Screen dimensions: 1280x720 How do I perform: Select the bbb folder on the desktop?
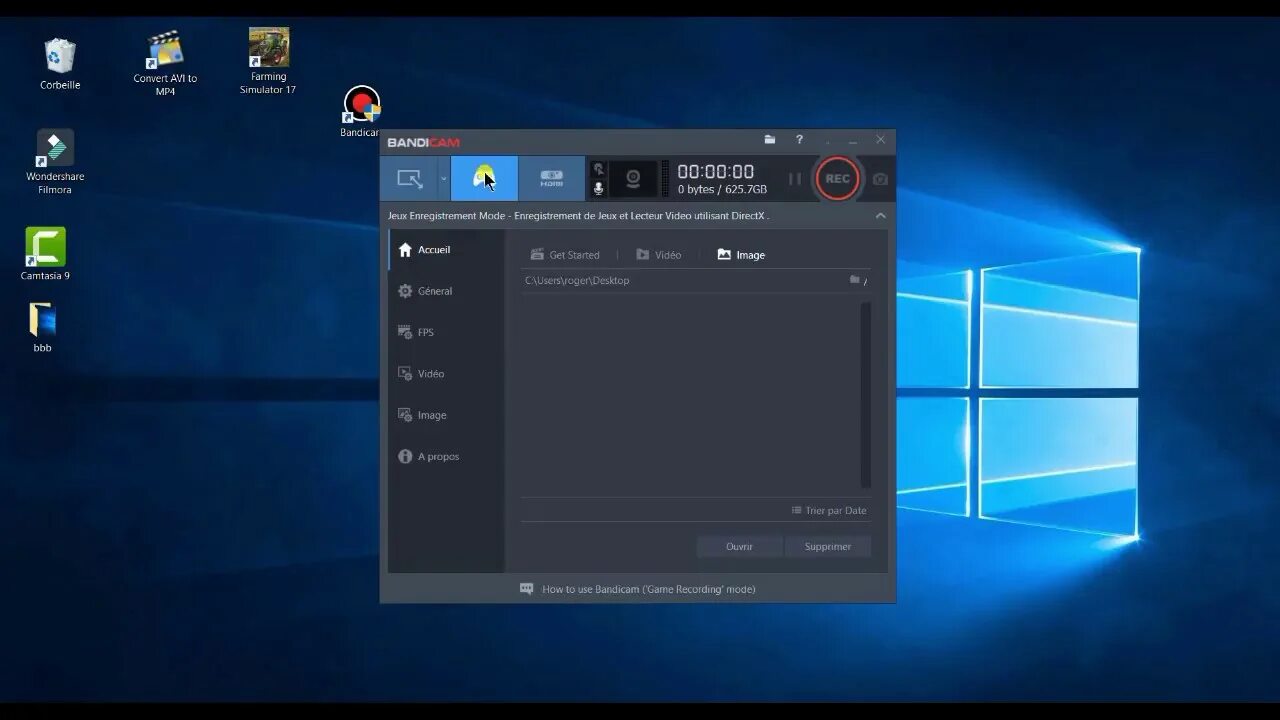click(42, 327)
